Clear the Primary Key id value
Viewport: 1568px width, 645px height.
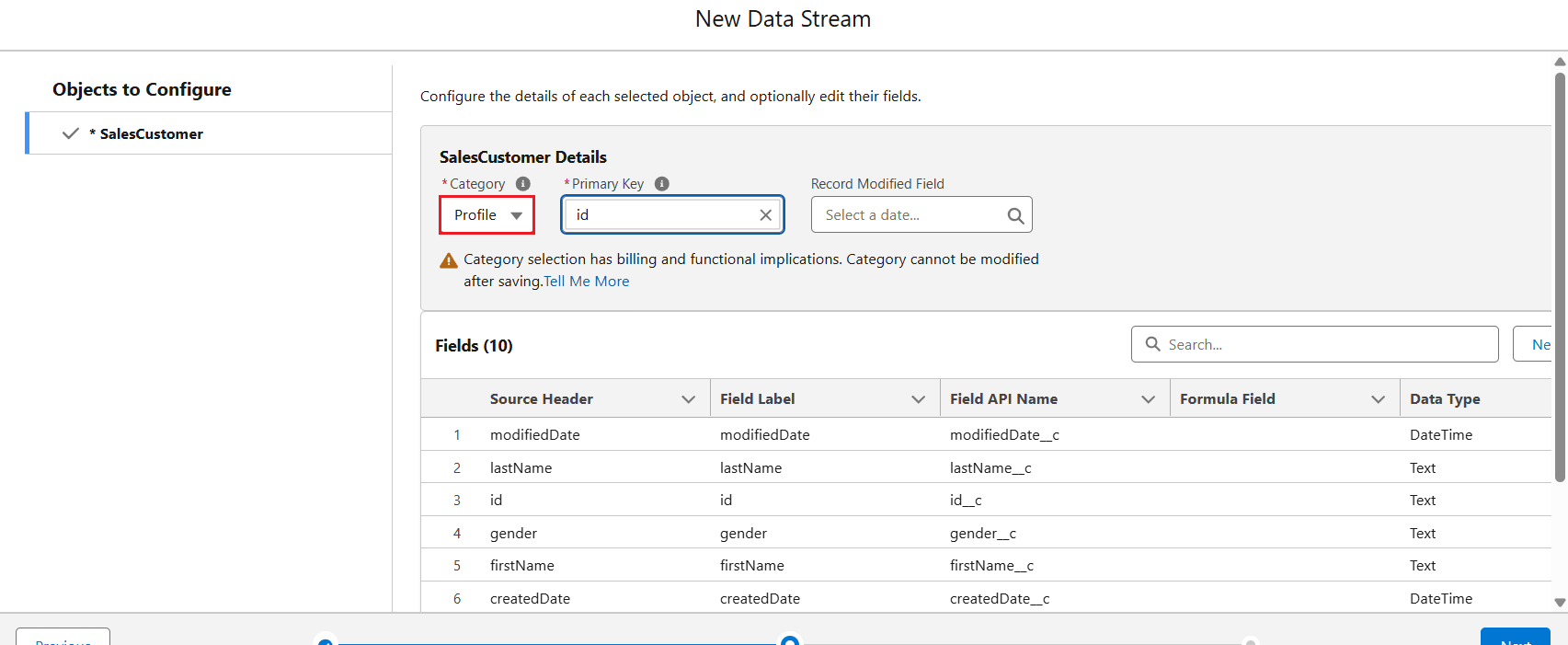765,215
